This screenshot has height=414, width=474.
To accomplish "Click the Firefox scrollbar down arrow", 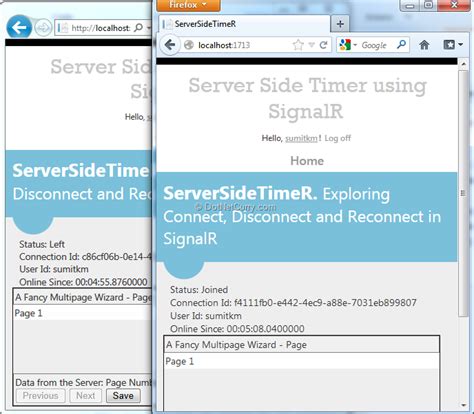I will click(x=463, y=405).
